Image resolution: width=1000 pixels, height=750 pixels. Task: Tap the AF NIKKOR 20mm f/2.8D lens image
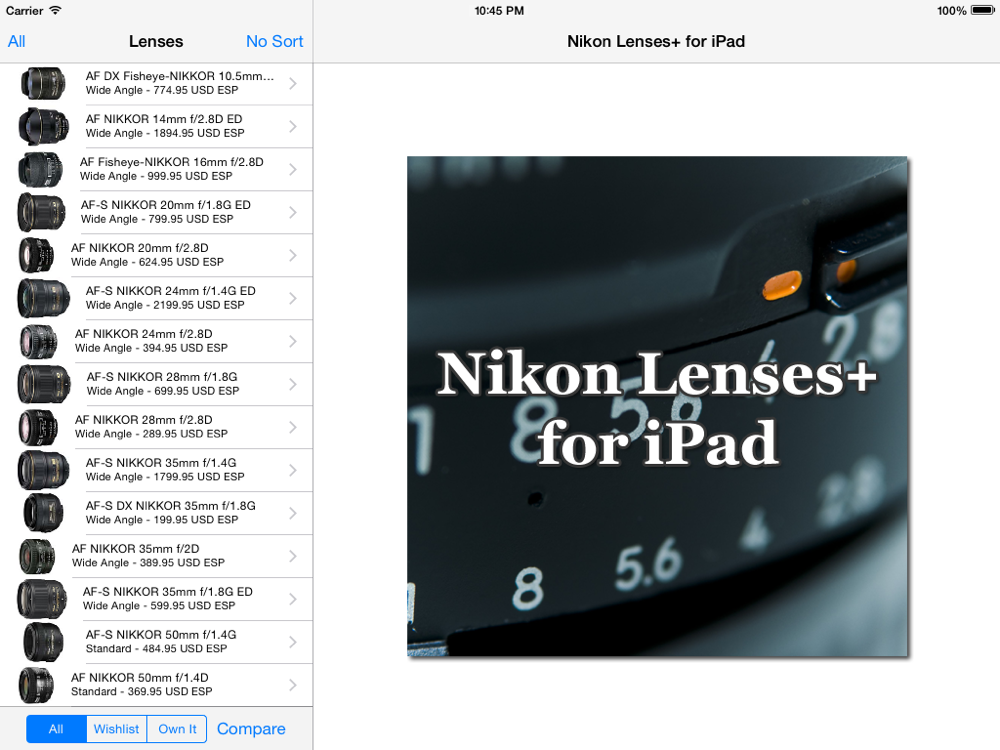tap(36, 255)
